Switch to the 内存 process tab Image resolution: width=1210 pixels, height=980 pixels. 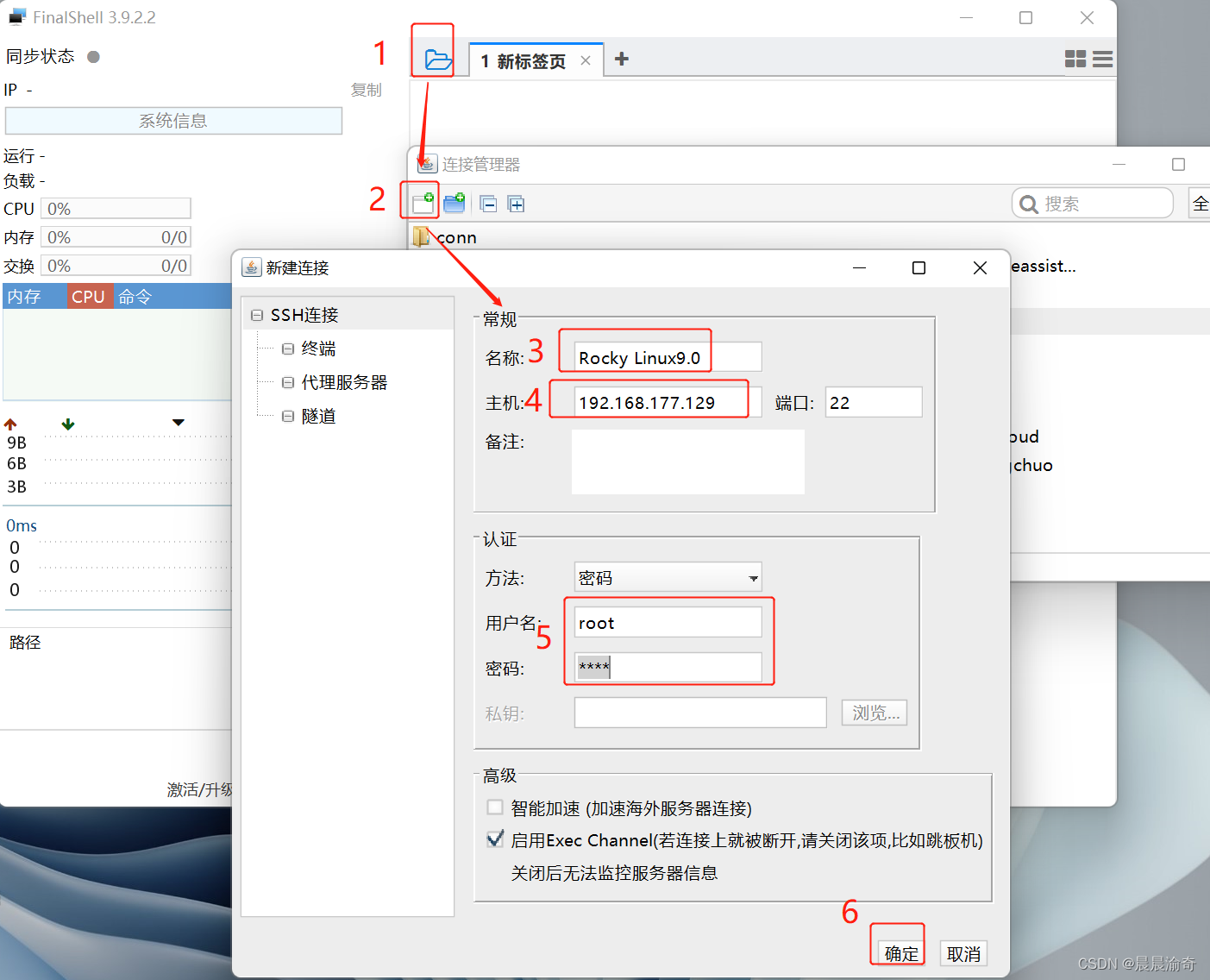34,296
